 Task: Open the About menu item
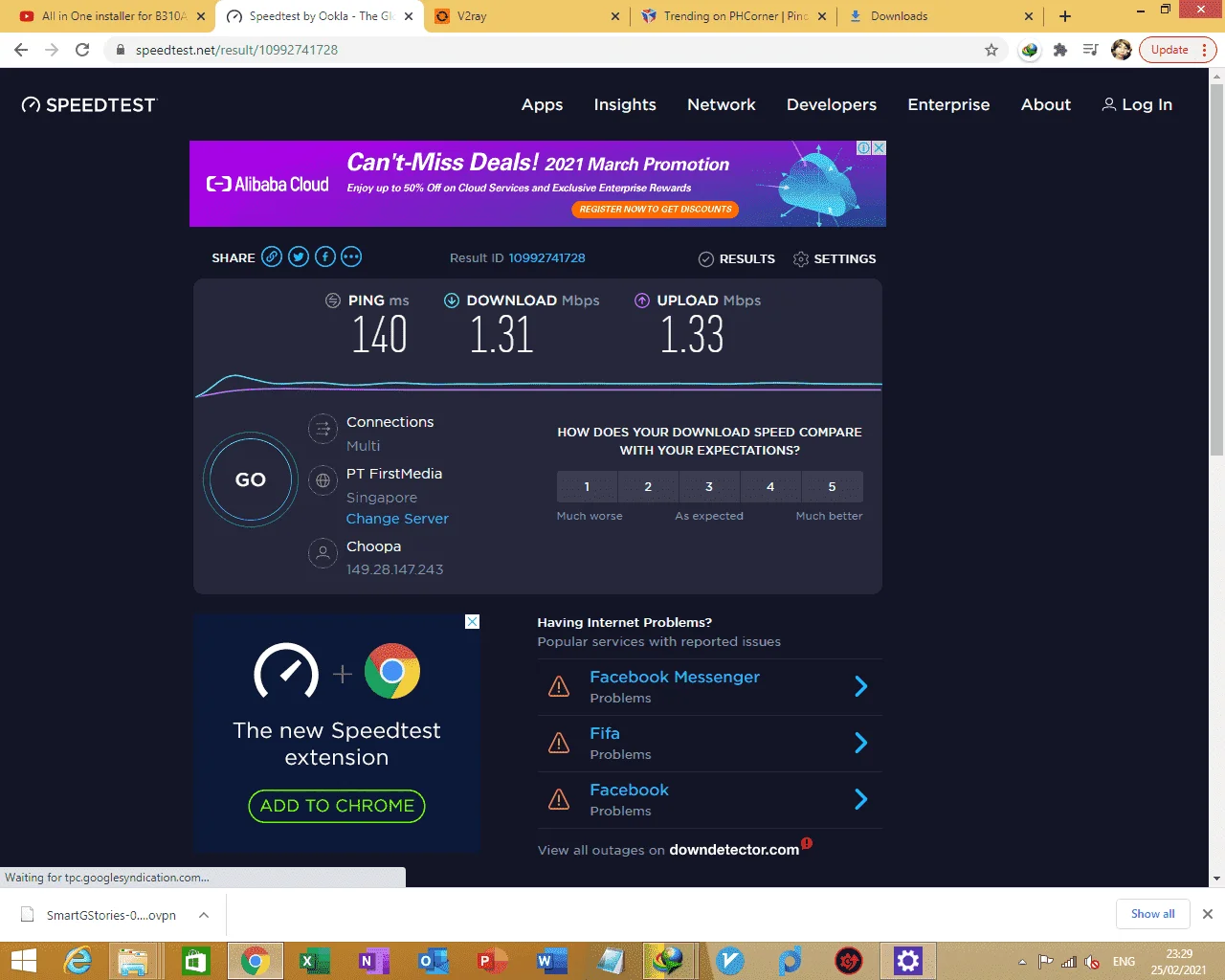(1046, 105)
